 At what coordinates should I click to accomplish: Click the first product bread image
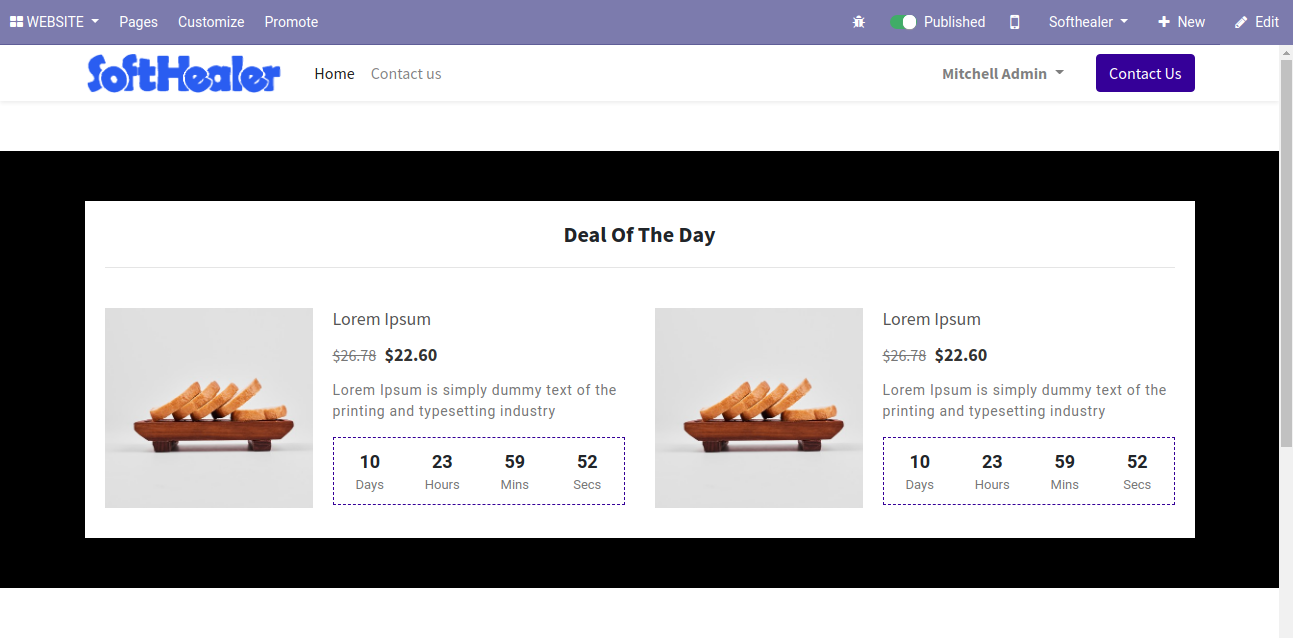(x=209, y=408)
